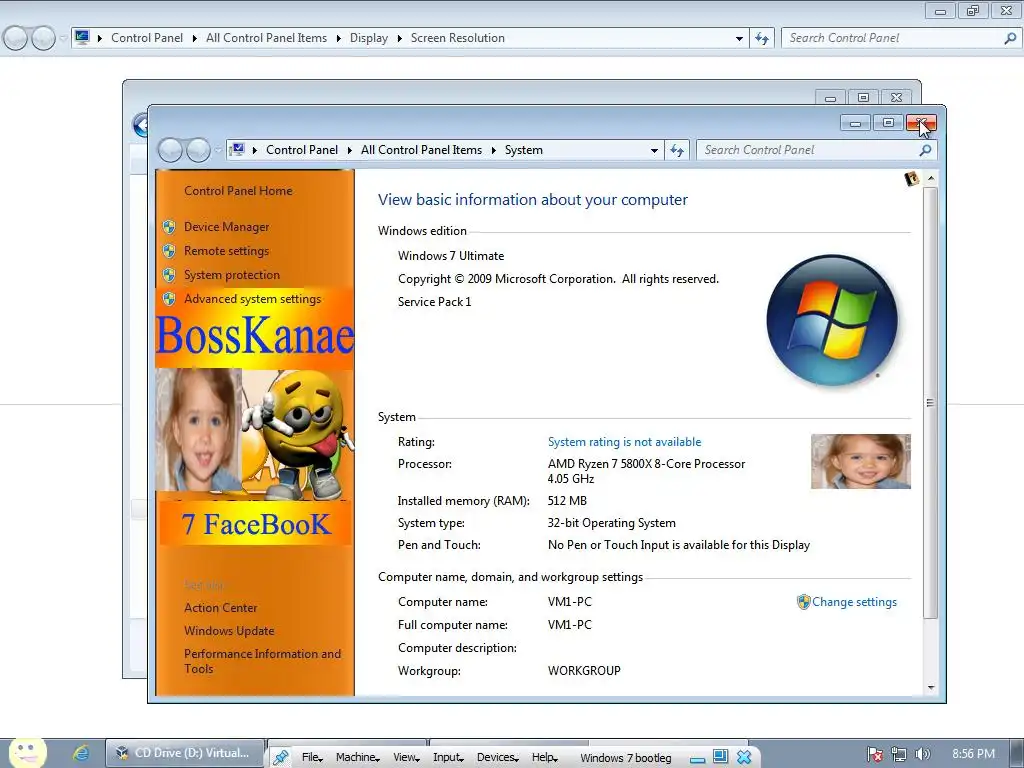Click the Device Manager shield icon
This screenshot has width=1024, height=768.
pyautogui.click(x=169, y=227)
